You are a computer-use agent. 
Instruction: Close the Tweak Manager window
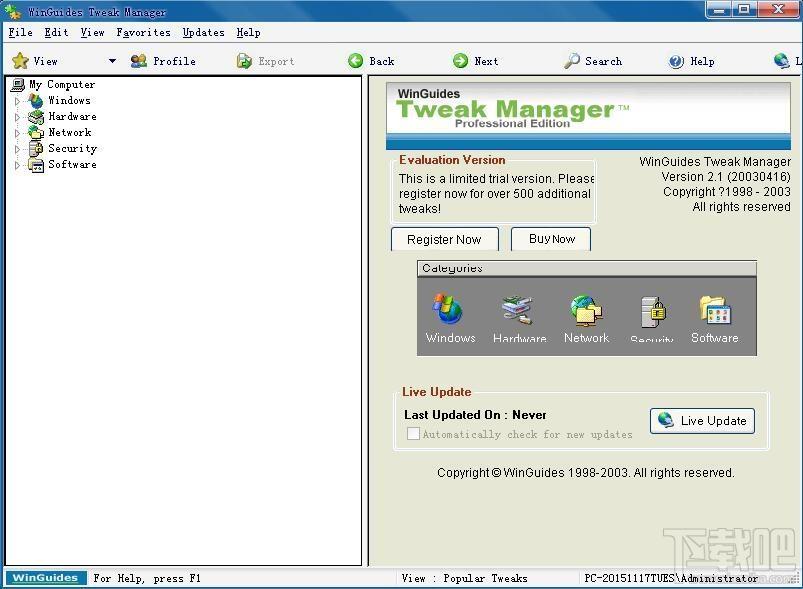pyautogui.click(x=778, y=10)
